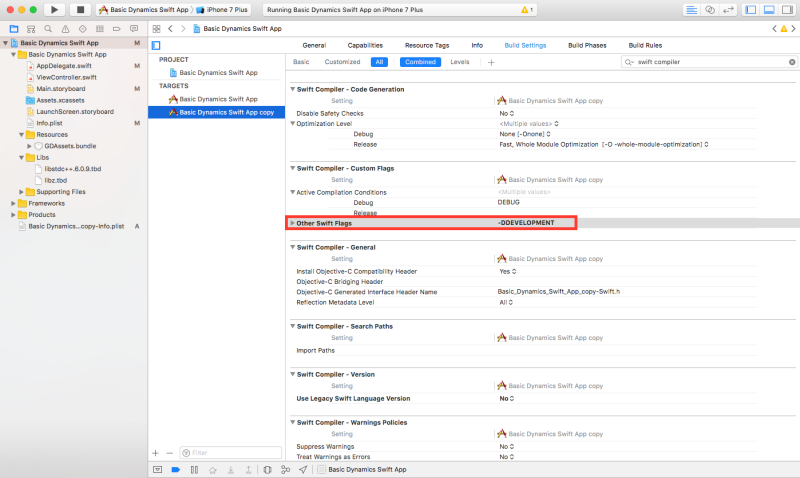Viewport: 800px width, 478px height.
Task: Collapse Swift Compiler - Custom Flags section
Action: tap(293, 168)
